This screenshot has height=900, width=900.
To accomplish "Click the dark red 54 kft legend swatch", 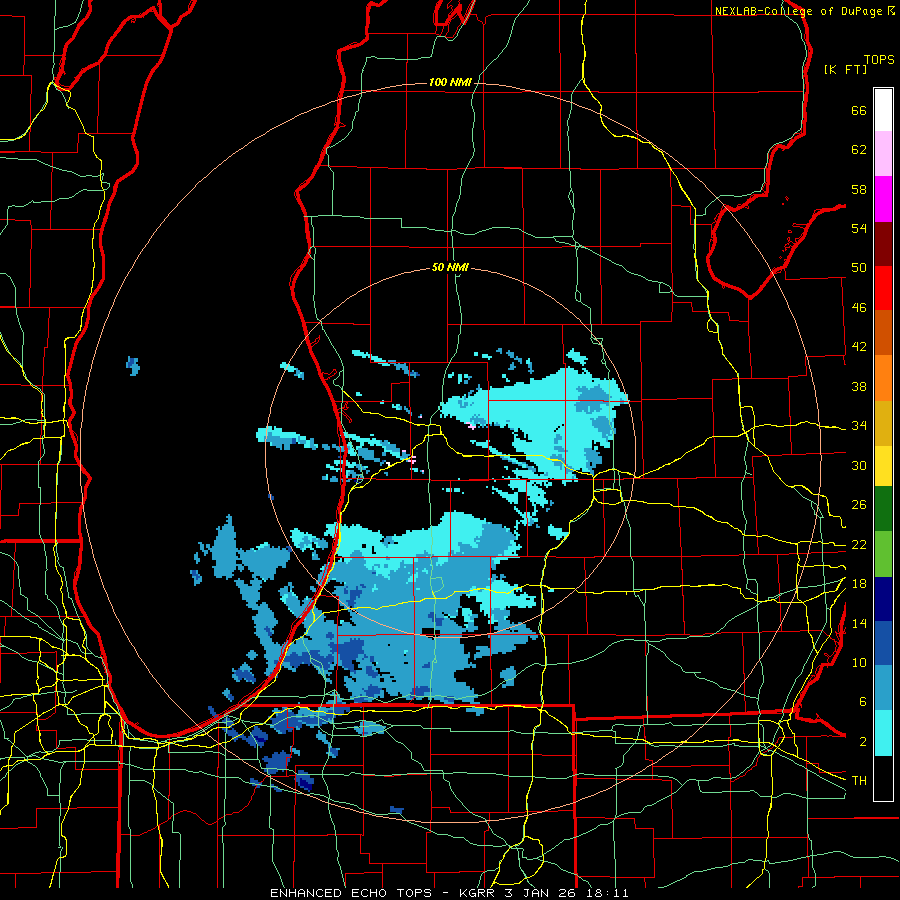I will 883,244.
